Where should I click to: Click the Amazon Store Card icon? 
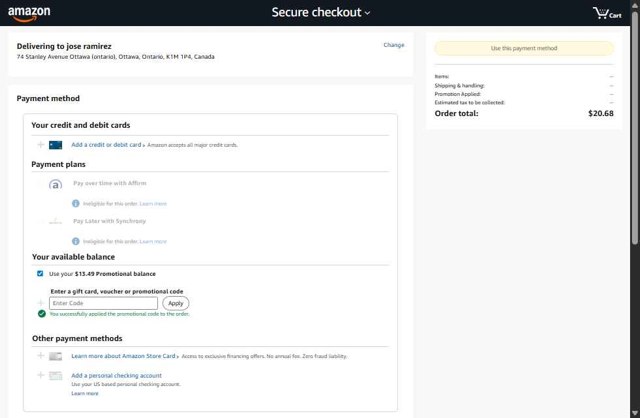pyautogui.click(x=56, y=356)
